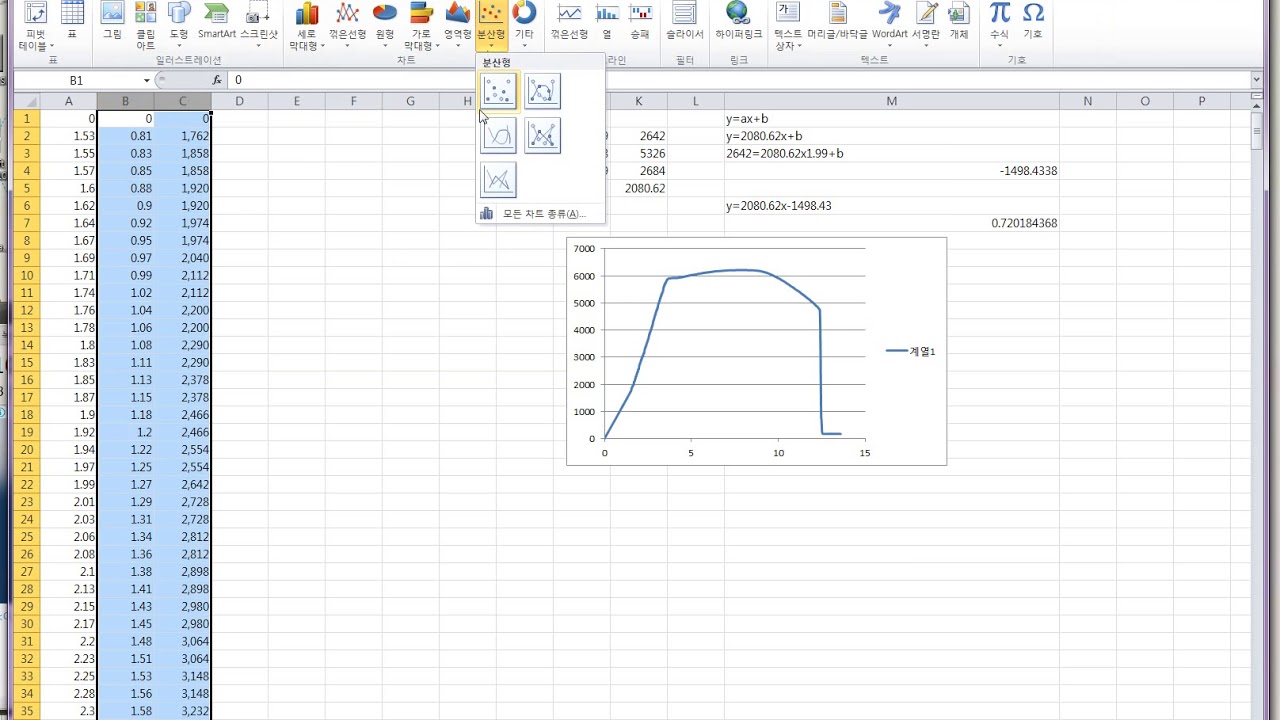Select cell containing y=ax+b
1280x720 pixels.
(892, 119)
